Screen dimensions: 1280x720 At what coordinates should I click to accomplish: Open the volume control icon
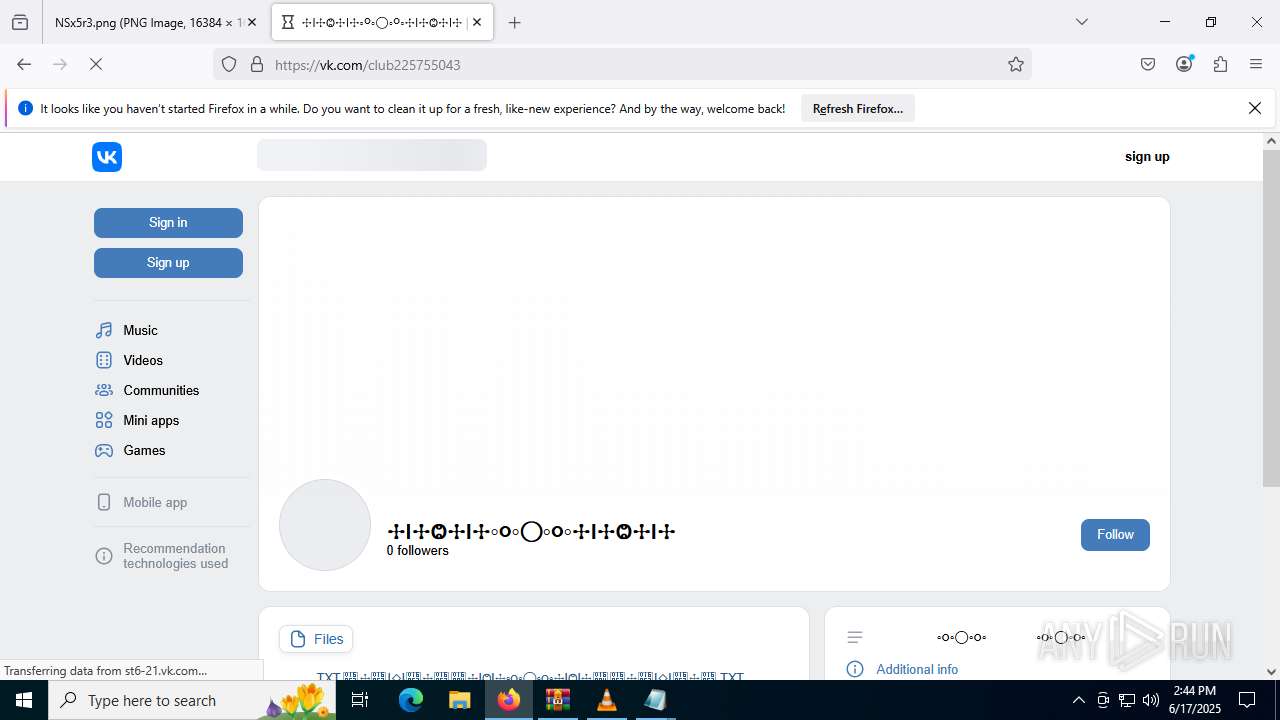pos(1151,700)
